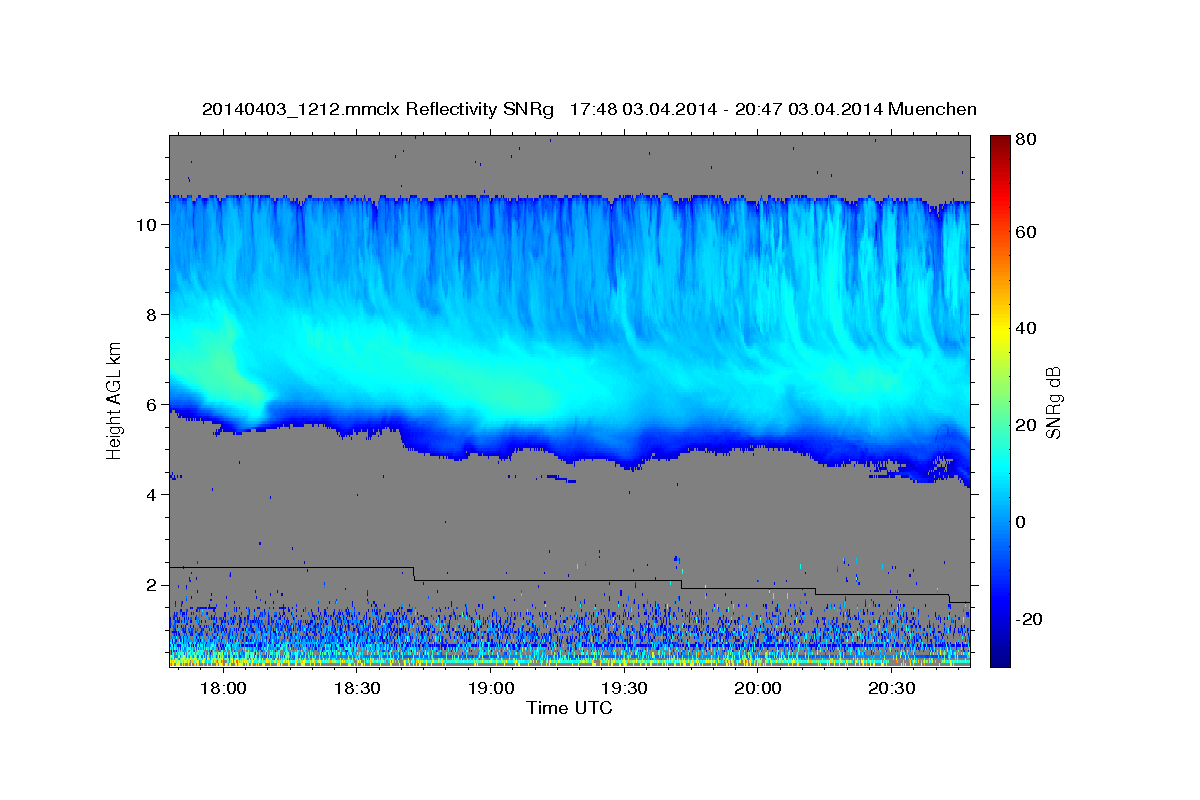Click the colorbar value 80

point(1028,140)
